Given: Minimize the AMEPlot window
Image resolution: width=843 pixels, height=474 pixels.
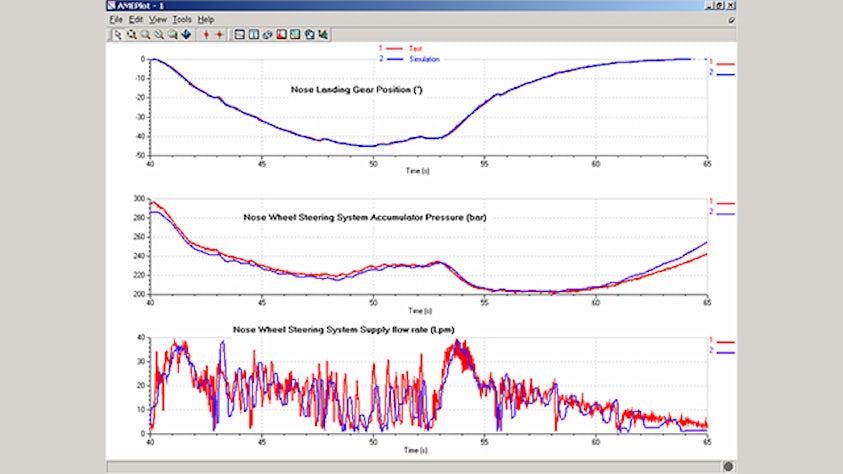Looking at the screenshot, I should [710, 5].
